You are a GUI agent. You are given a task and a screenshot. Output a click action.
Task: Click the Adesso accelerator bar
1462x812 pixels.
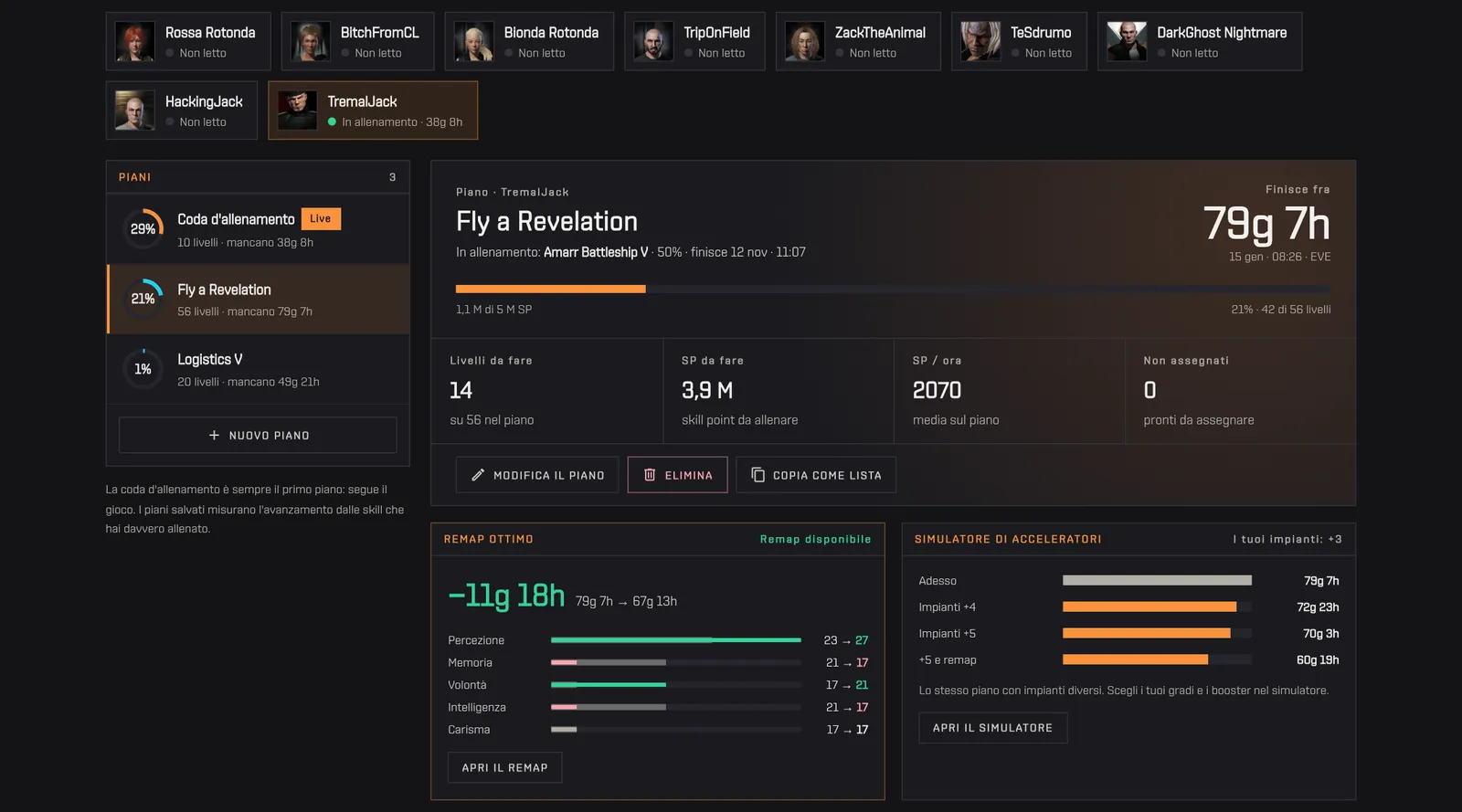pyautogui.click(x=1157, y=581)
